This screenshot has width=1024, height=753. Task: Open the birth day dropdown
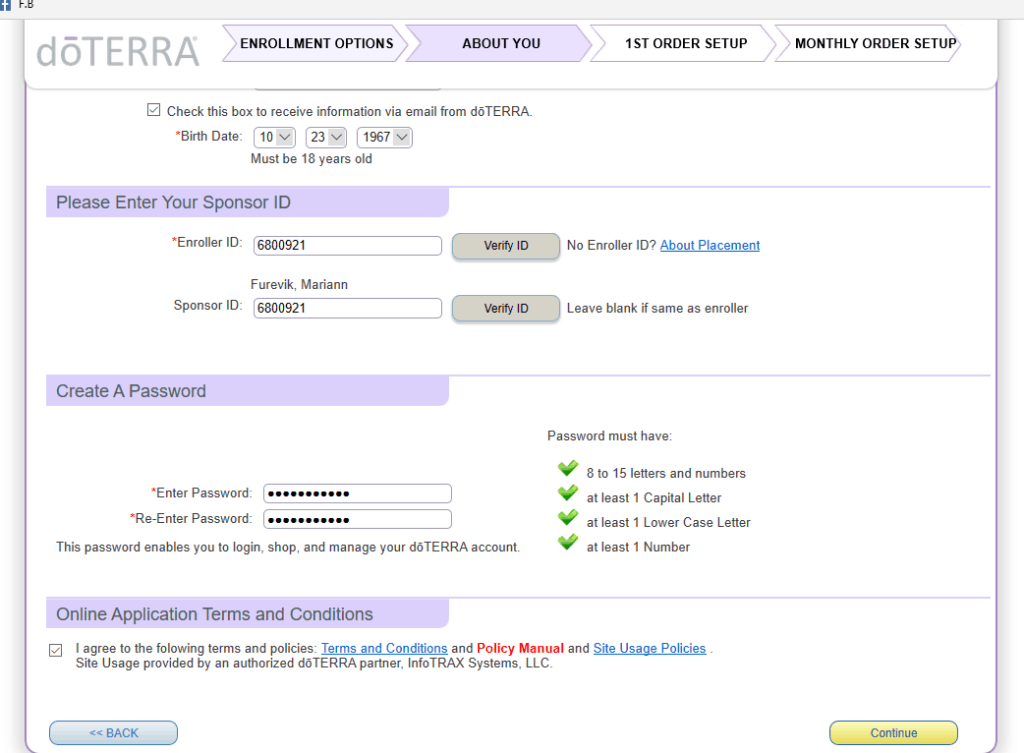326,137
